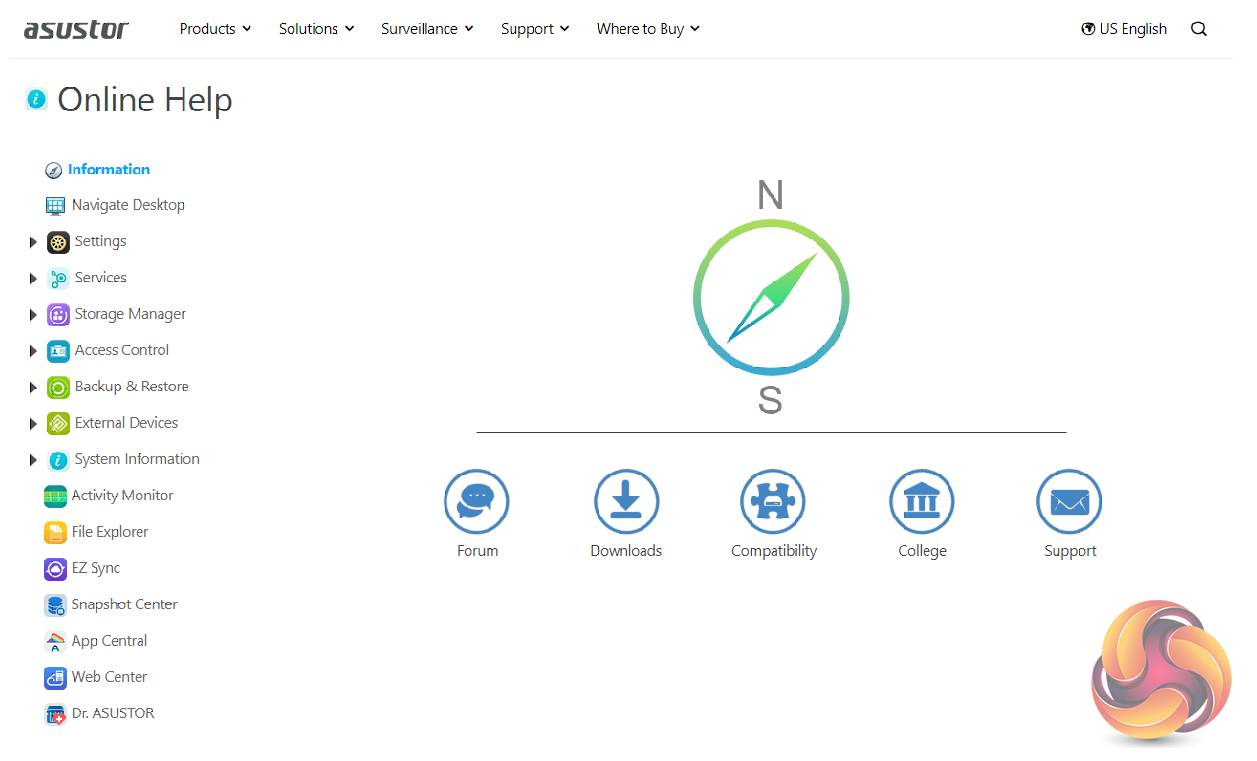The image size is (1257, 761).
Task: Click the Activity Monitor icon
Action: (55, 496)
